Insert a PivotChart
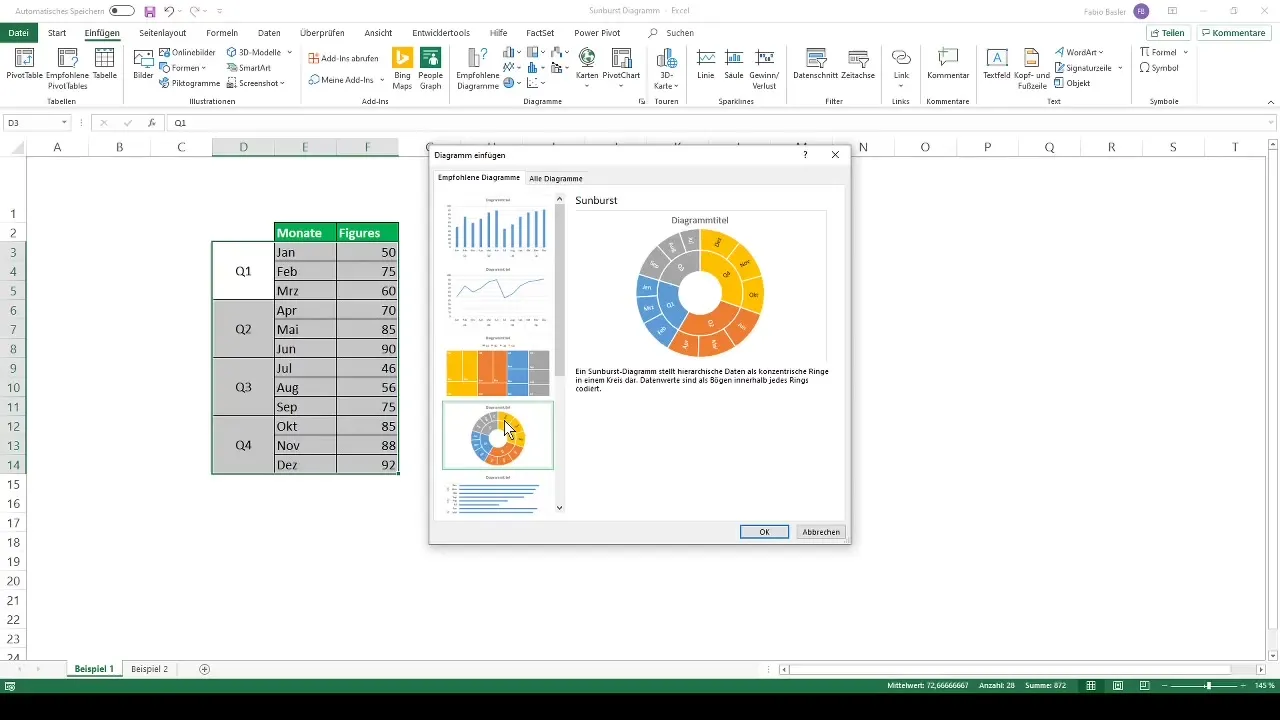 621,64
